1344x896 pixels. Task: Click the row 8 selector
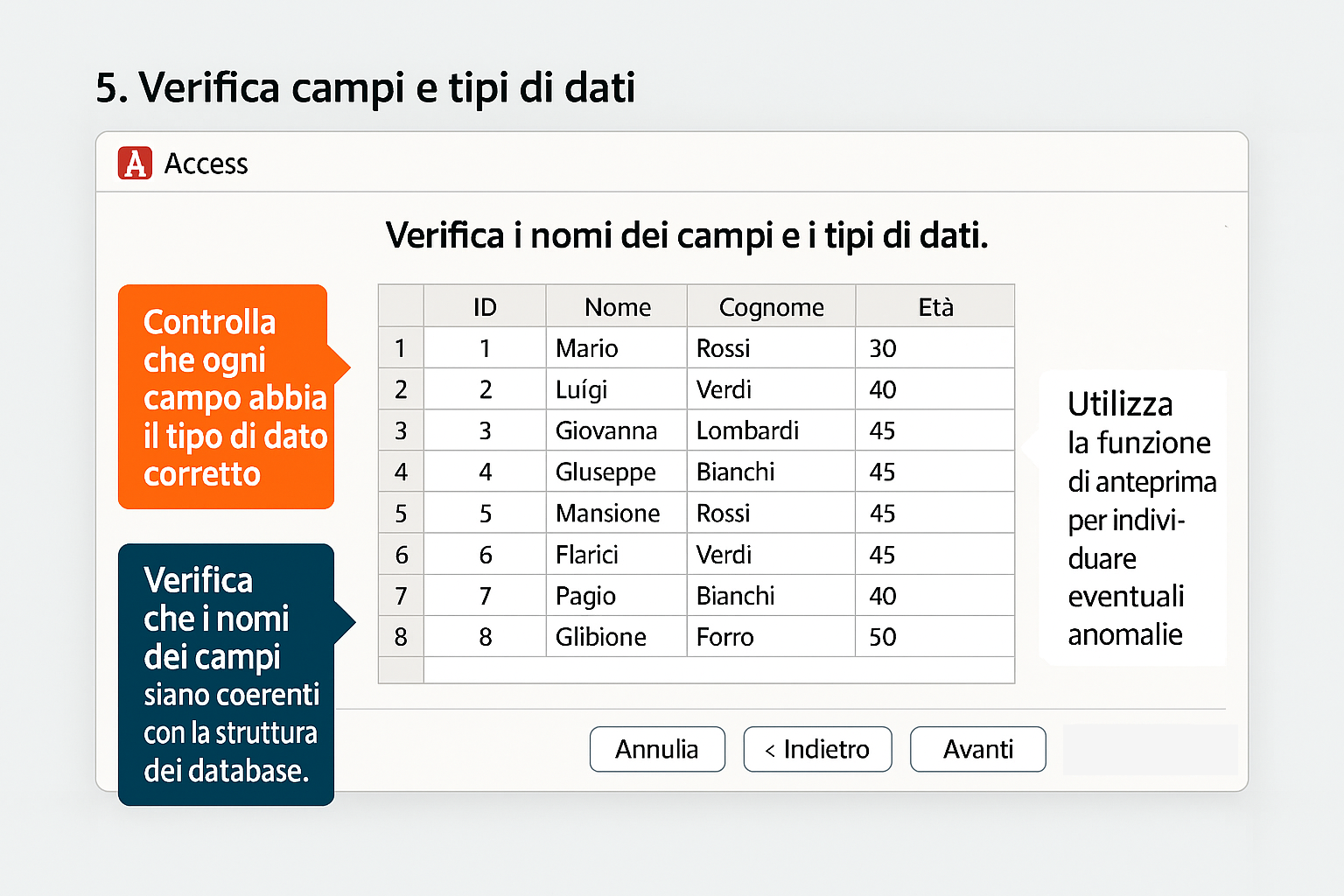point(401,636)
